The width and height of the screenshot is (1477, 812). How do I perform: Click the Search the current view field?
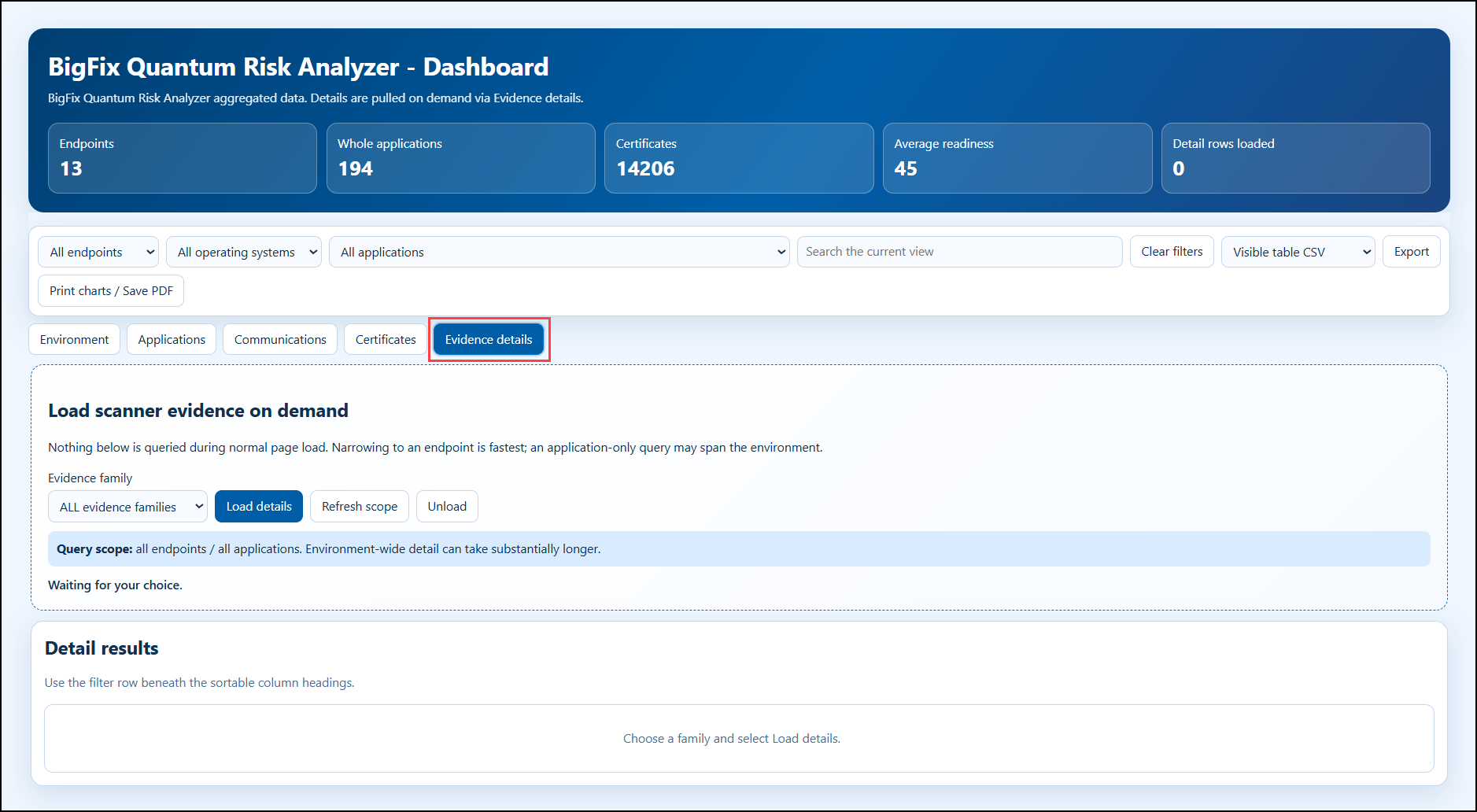tap(960, 252)
